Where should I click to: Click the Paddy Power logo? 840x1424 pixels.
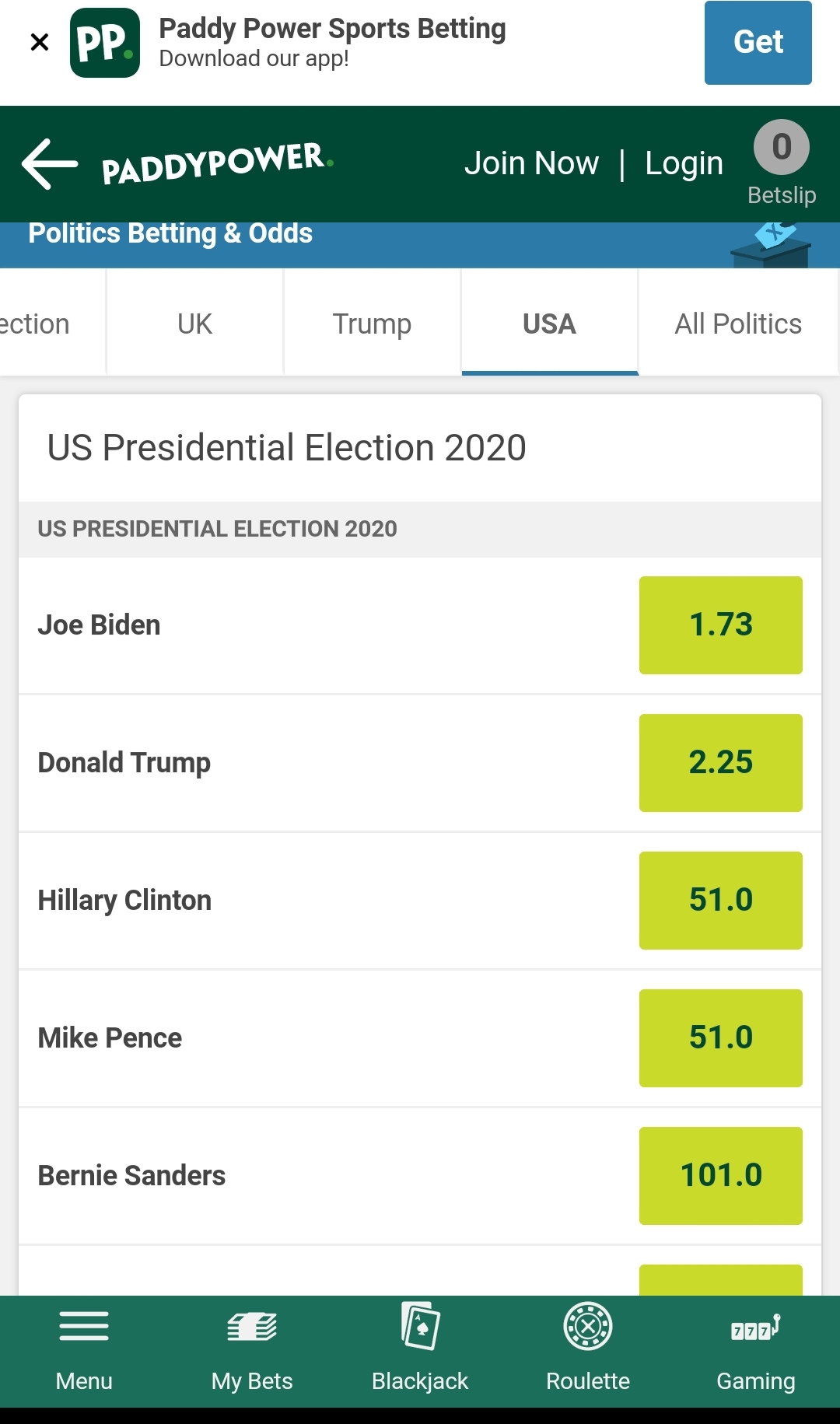tap(218, 163)
